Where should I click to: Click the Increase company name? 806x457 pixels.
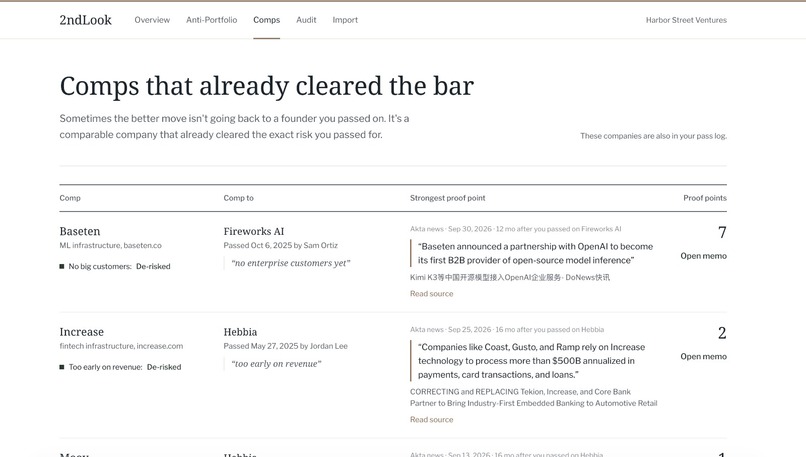point(81,332)
